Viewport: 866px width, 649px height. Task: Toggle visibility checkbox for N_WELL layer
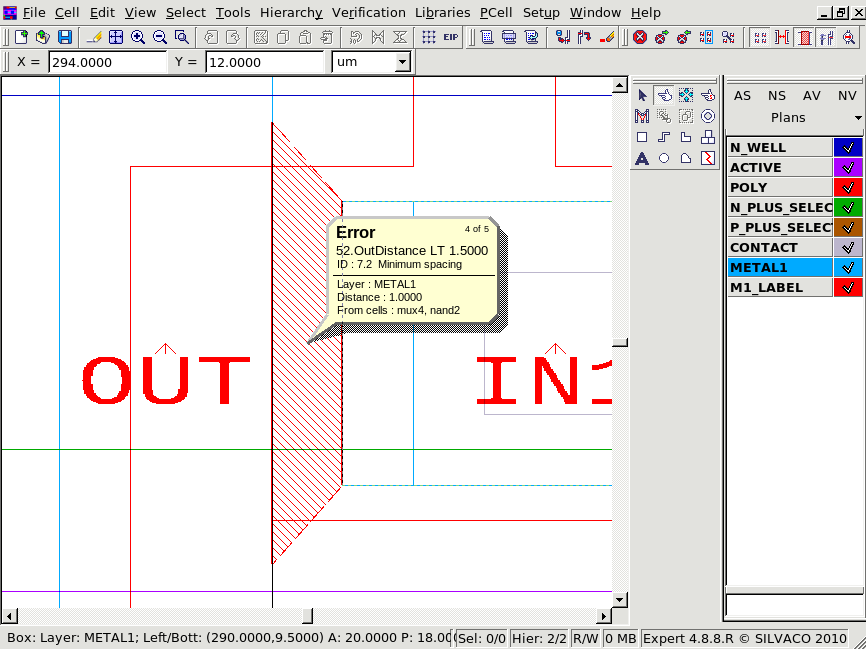pyautogui.click(x=847, y=147)
